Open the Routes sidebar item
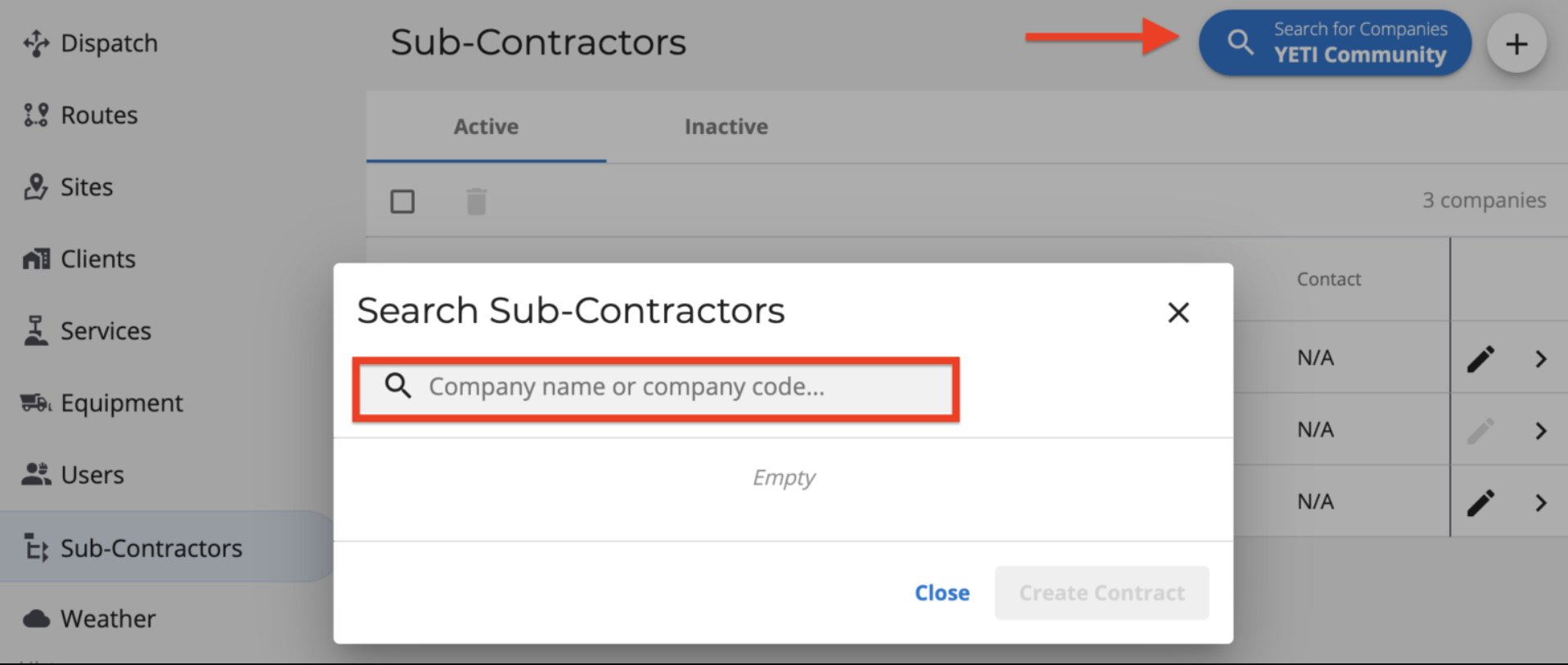 (x=80, y=115)
